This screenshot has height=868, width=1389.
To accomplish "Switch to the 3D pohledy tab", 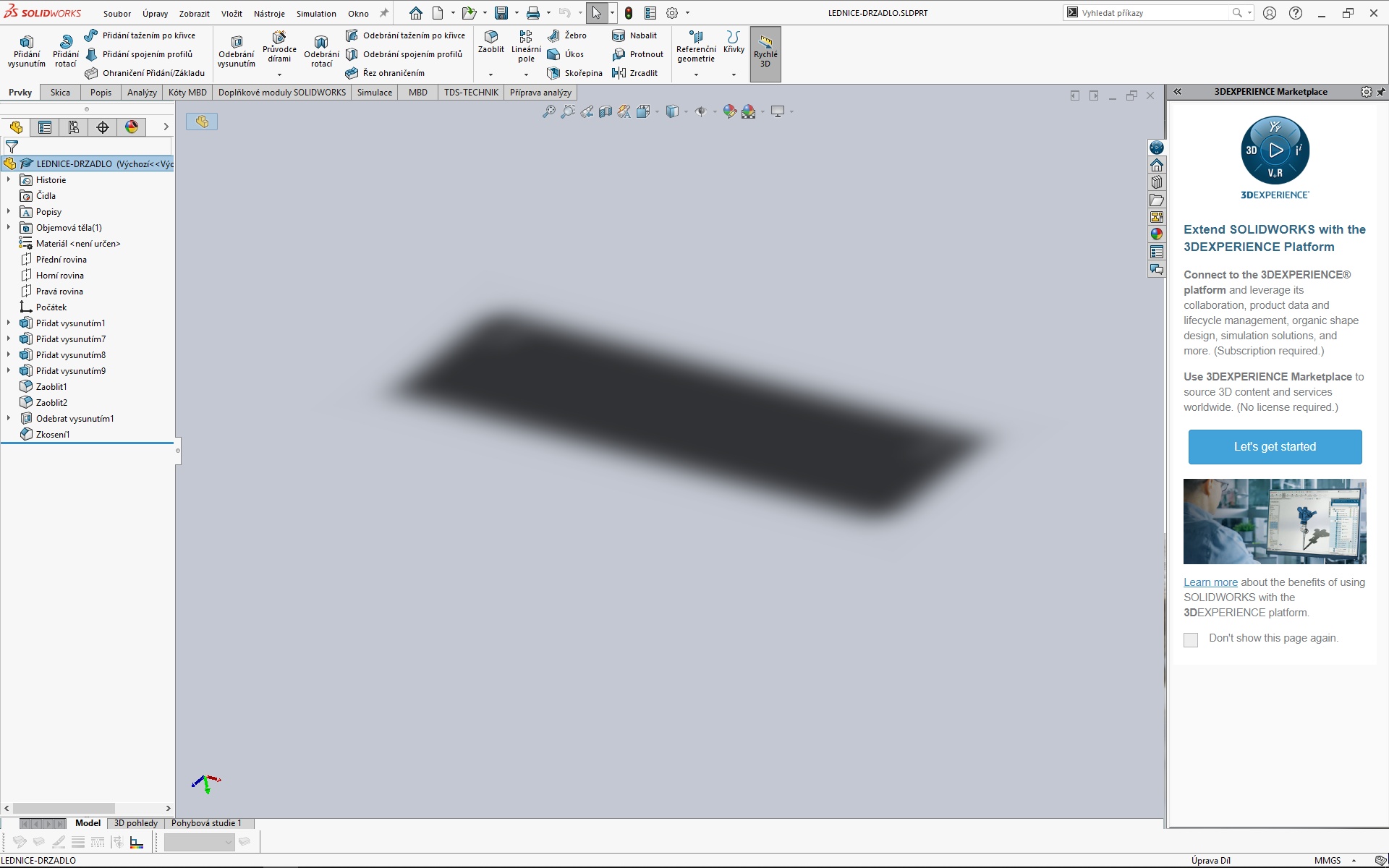I will pos(136,823).
